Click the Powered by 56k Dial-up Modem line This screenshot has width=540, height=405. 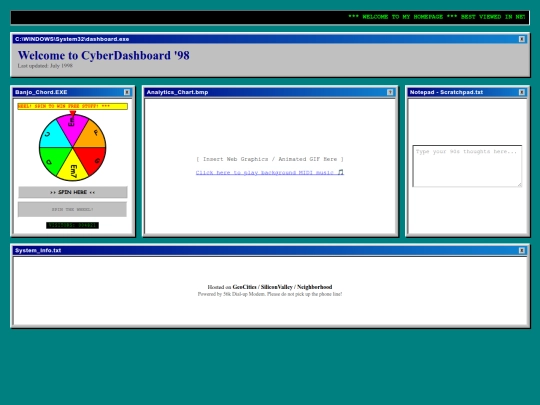270,294
